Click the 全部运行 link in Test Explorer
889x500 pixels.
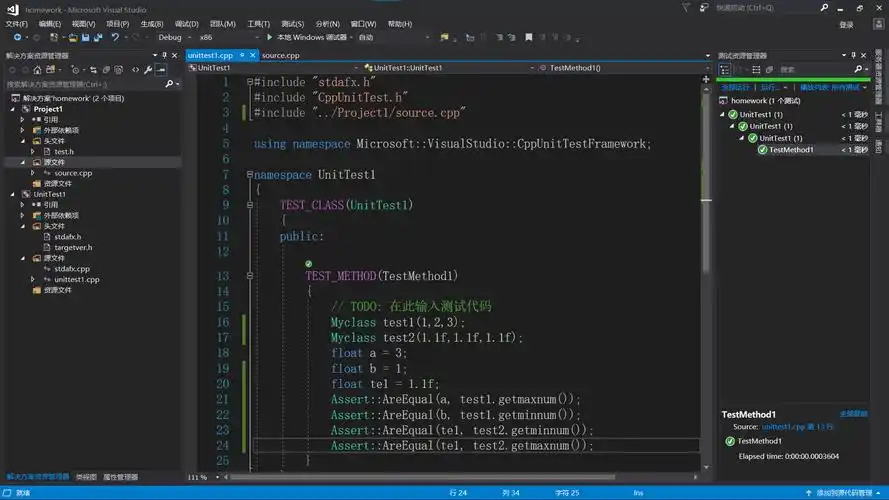736,87
